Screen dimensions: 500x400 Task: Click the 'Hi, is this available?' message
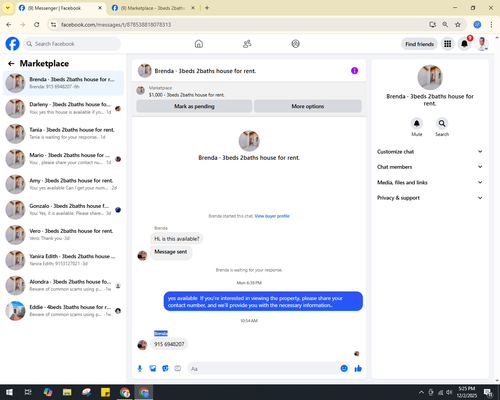pos(177,239)
